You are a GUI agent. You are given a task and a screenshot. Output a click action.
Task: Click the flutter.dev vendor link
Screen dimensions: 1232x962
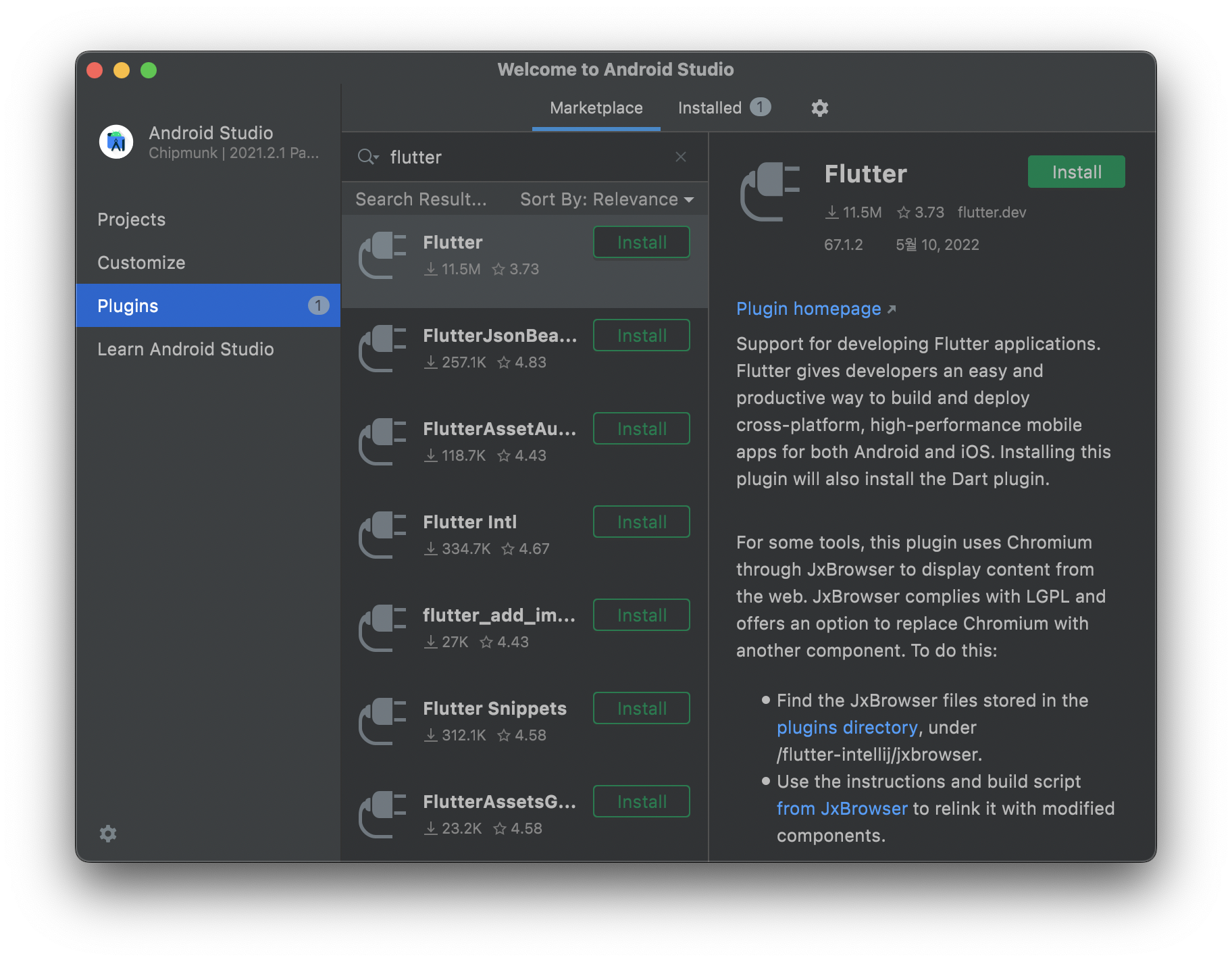[x=992, y=213]
